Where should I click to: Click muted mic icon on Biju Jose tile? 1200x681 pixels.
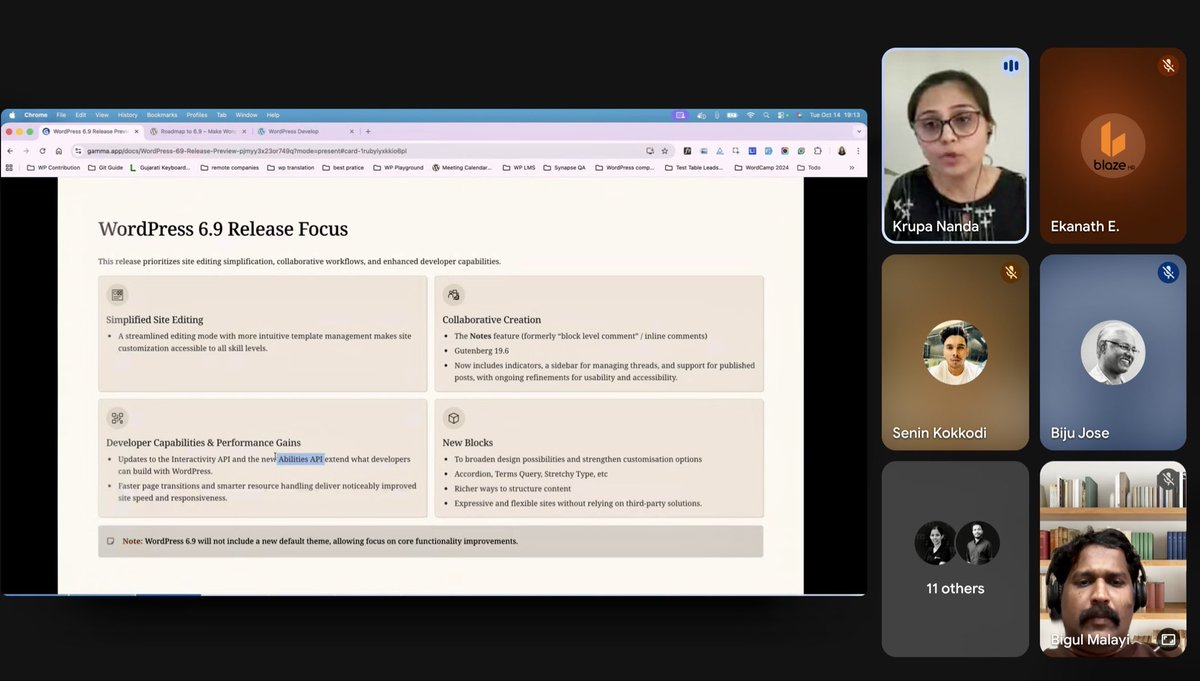1168,272
